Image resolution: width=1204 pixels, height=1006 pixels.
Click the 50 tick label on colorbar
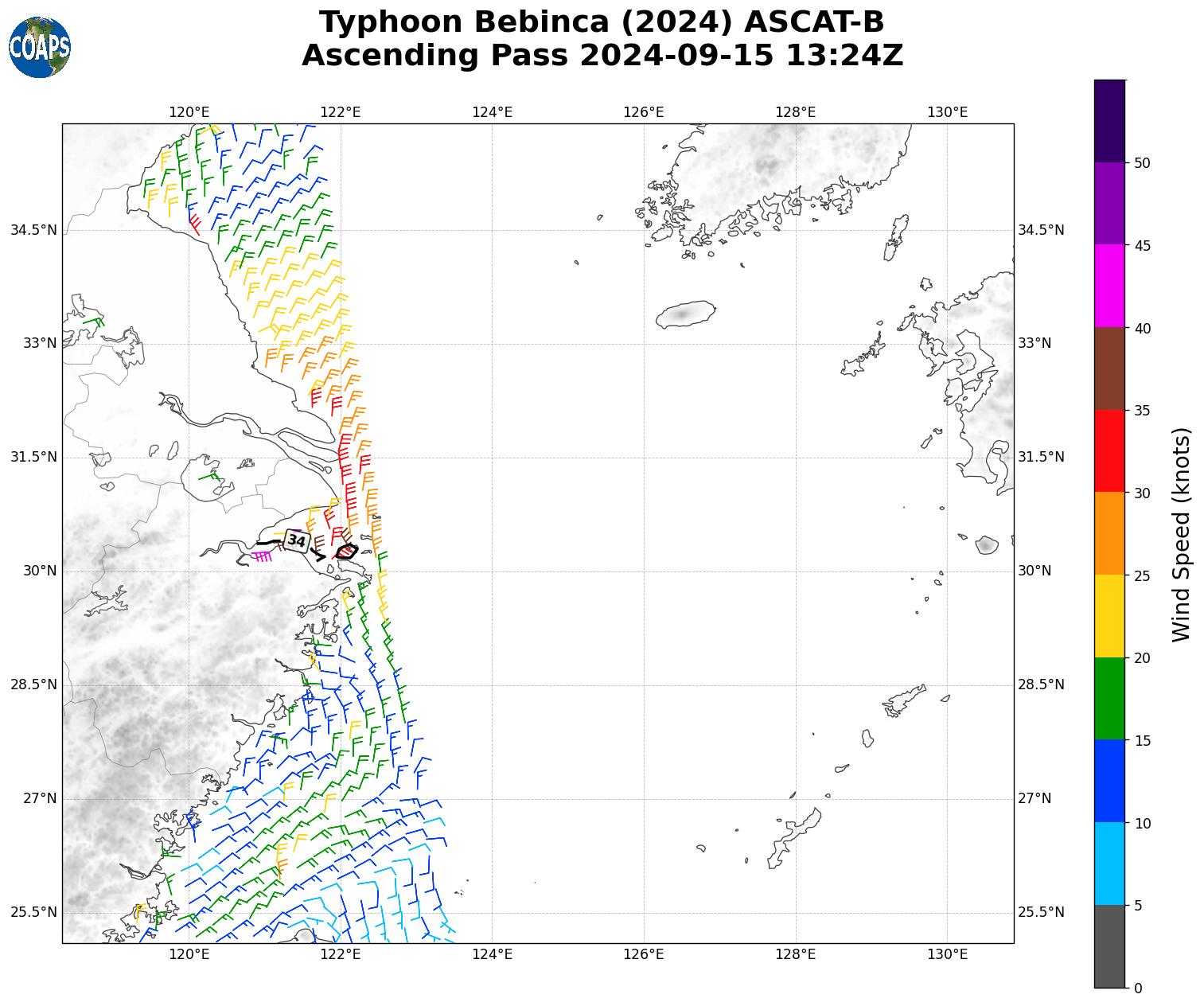pos(1142,163)
